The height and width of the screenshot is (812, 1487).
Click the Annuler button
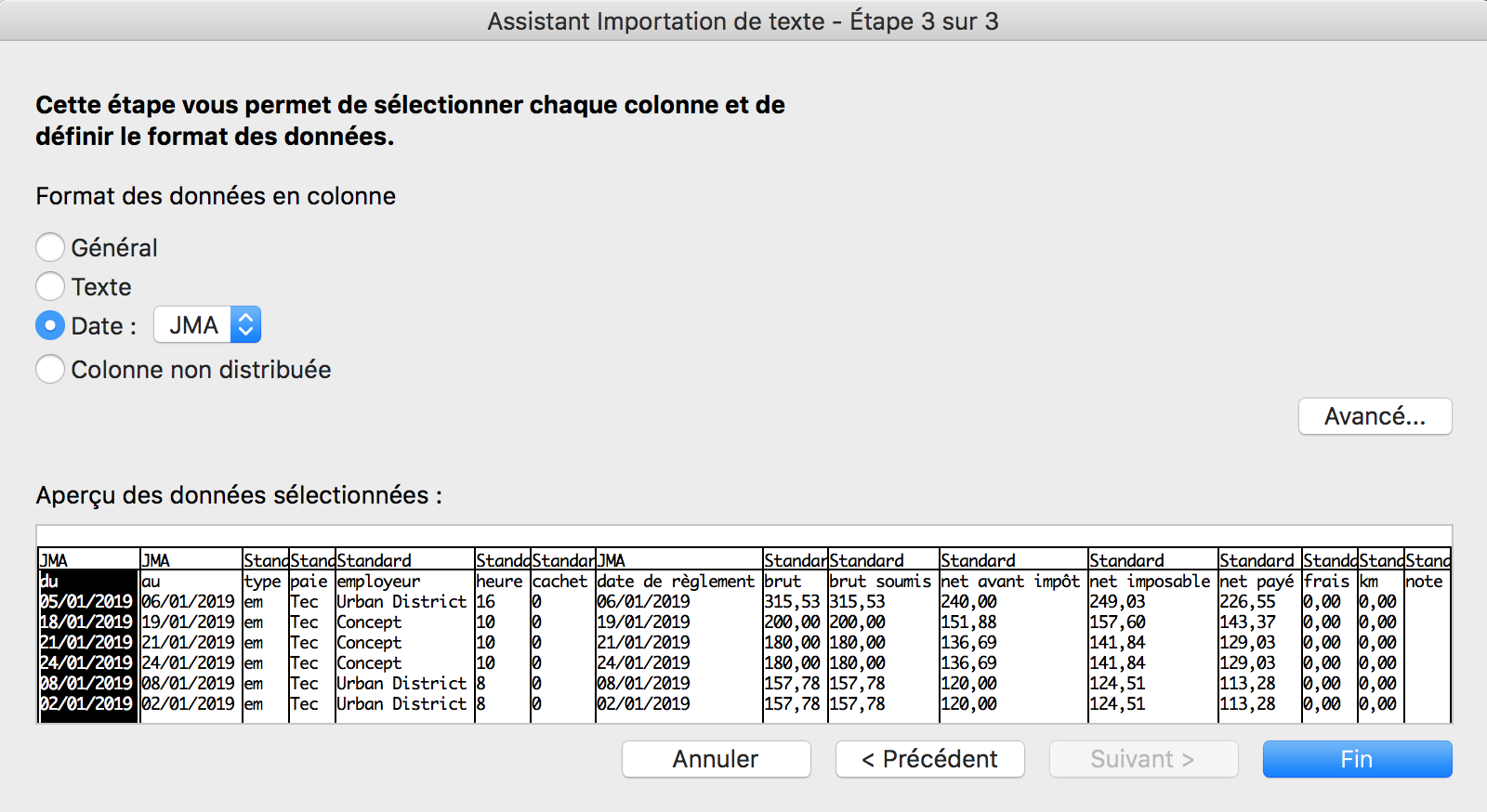click(716, 759)
